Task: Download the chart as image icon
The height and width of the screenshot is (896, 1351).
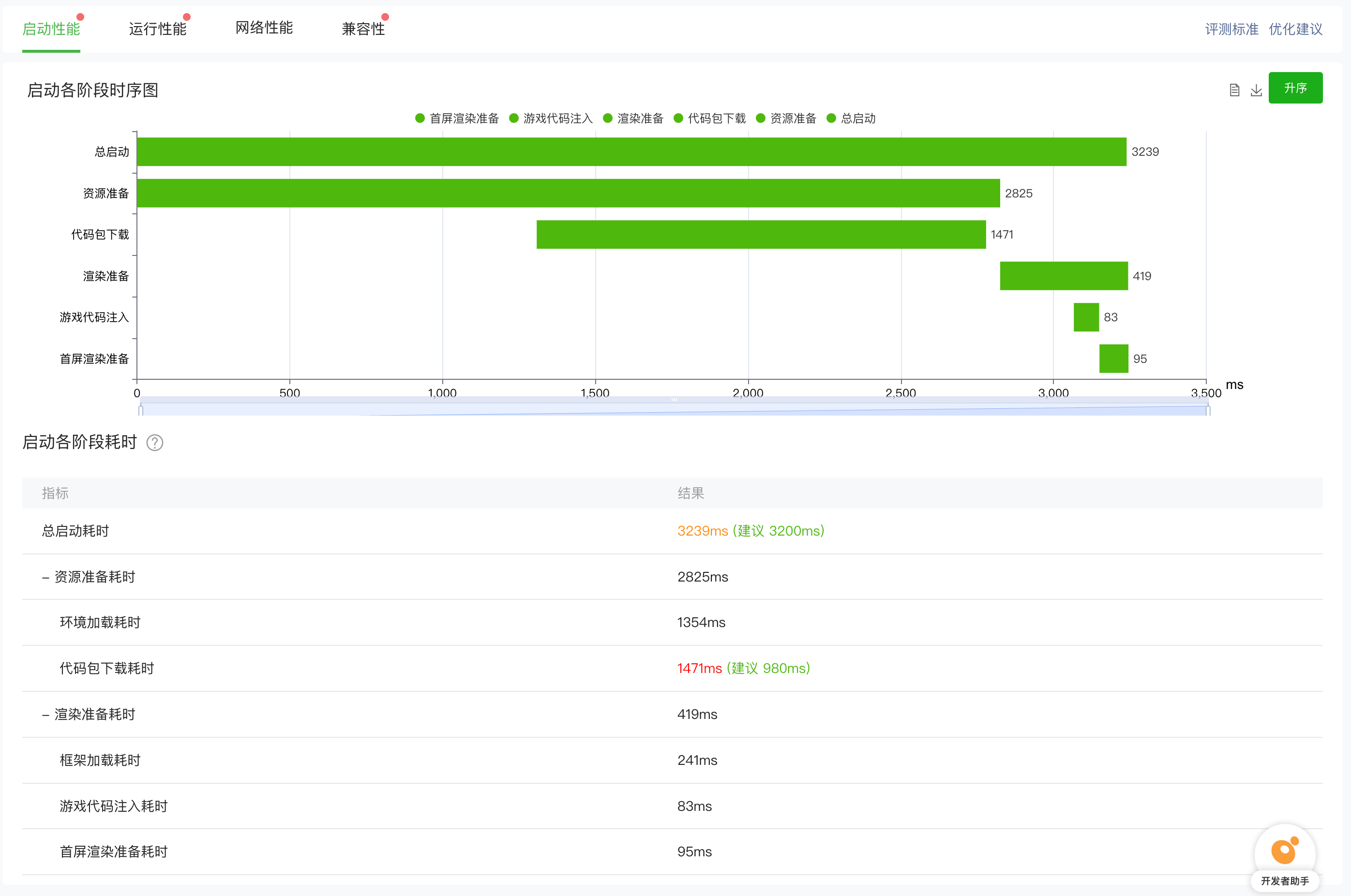Action: [1256, 90]
